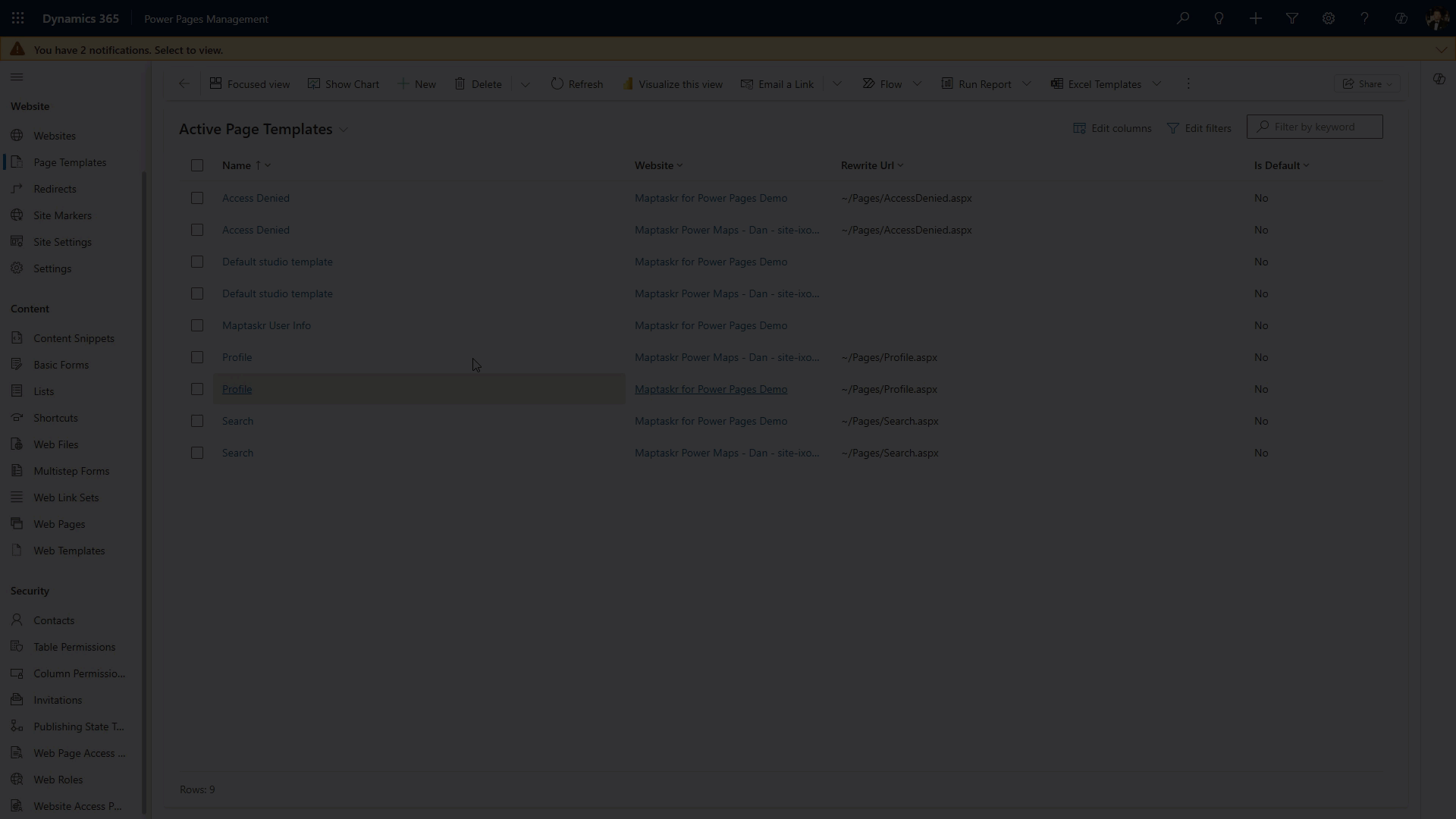The image size is (1456, 819).
Task: Open the quick create plus icon
Action: [x=1256, y=18]
